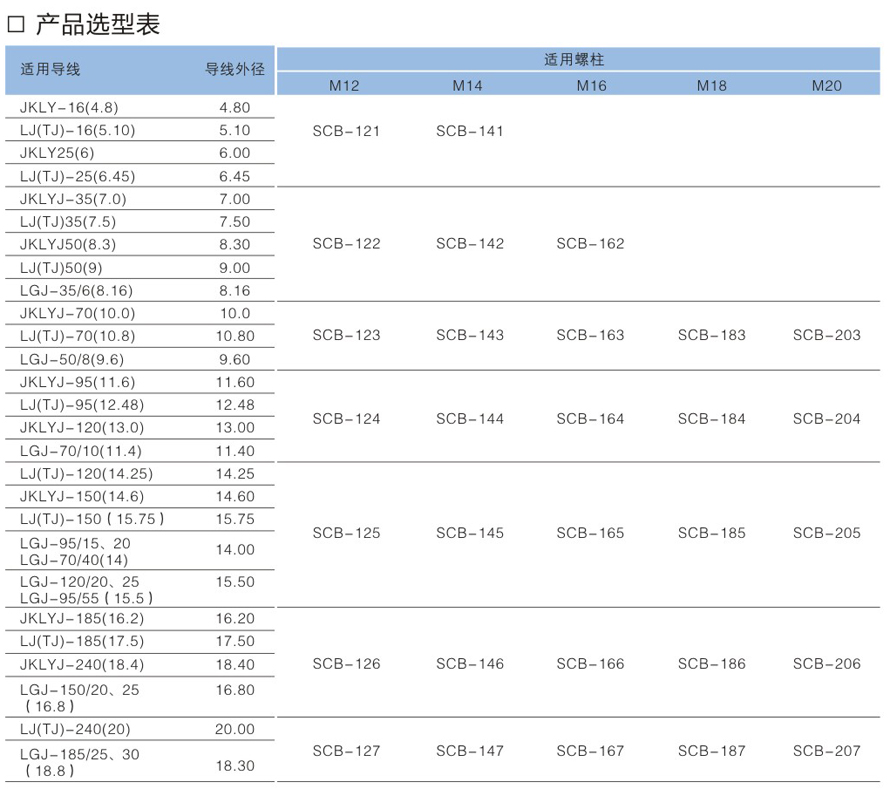Select the SCB-166 model cell
This screenshot has height=789, width=890.
(590, 664)
